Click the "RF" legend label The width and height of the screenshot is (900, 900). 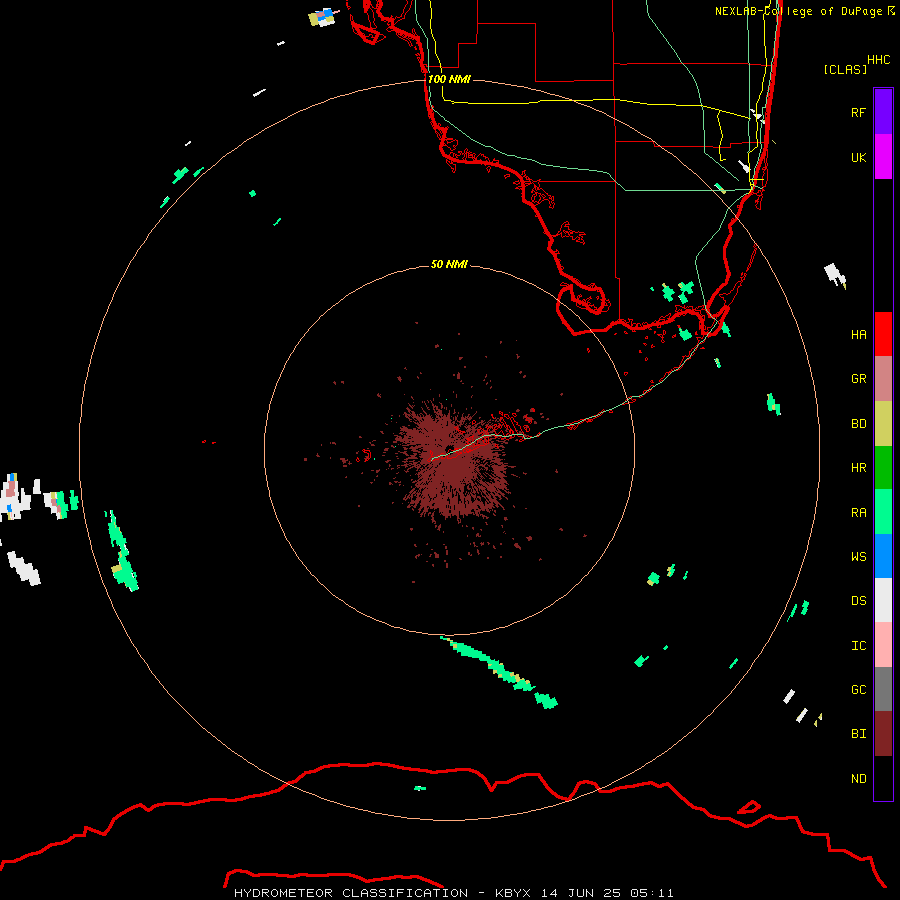point(858,112)
